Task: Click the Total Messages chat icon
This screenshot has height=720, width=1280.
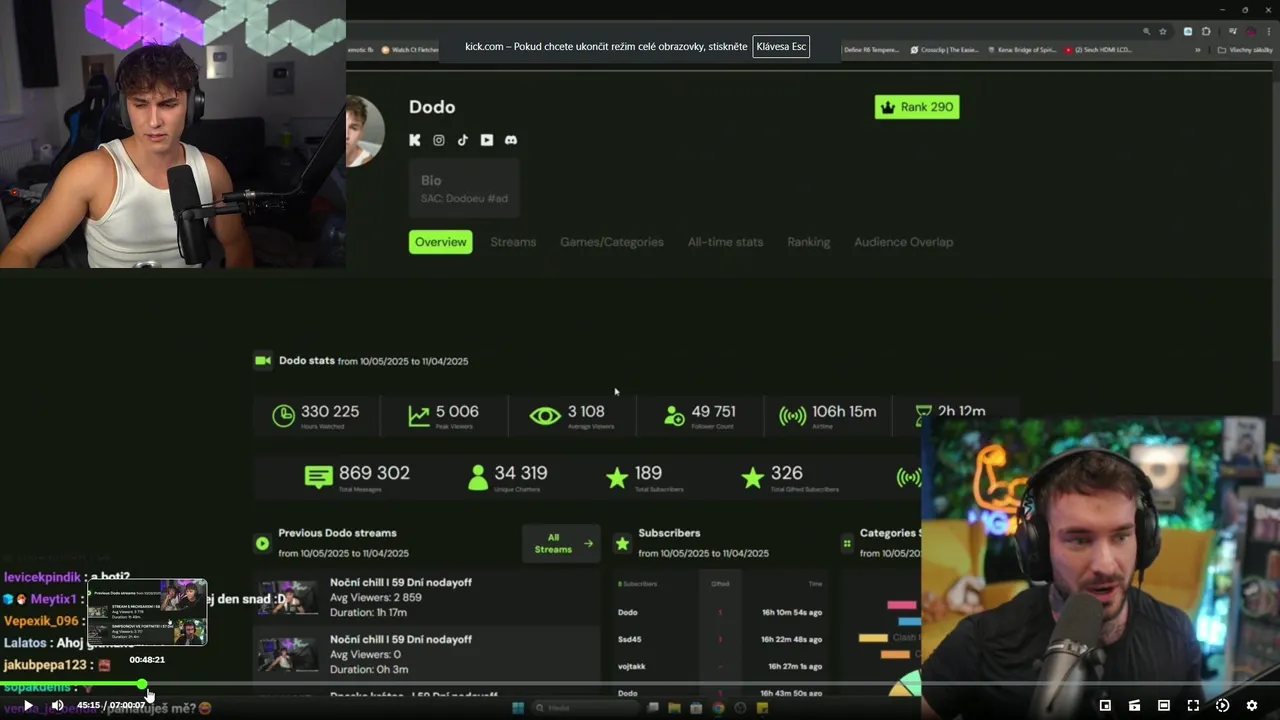Action: [x=318, y=477]
